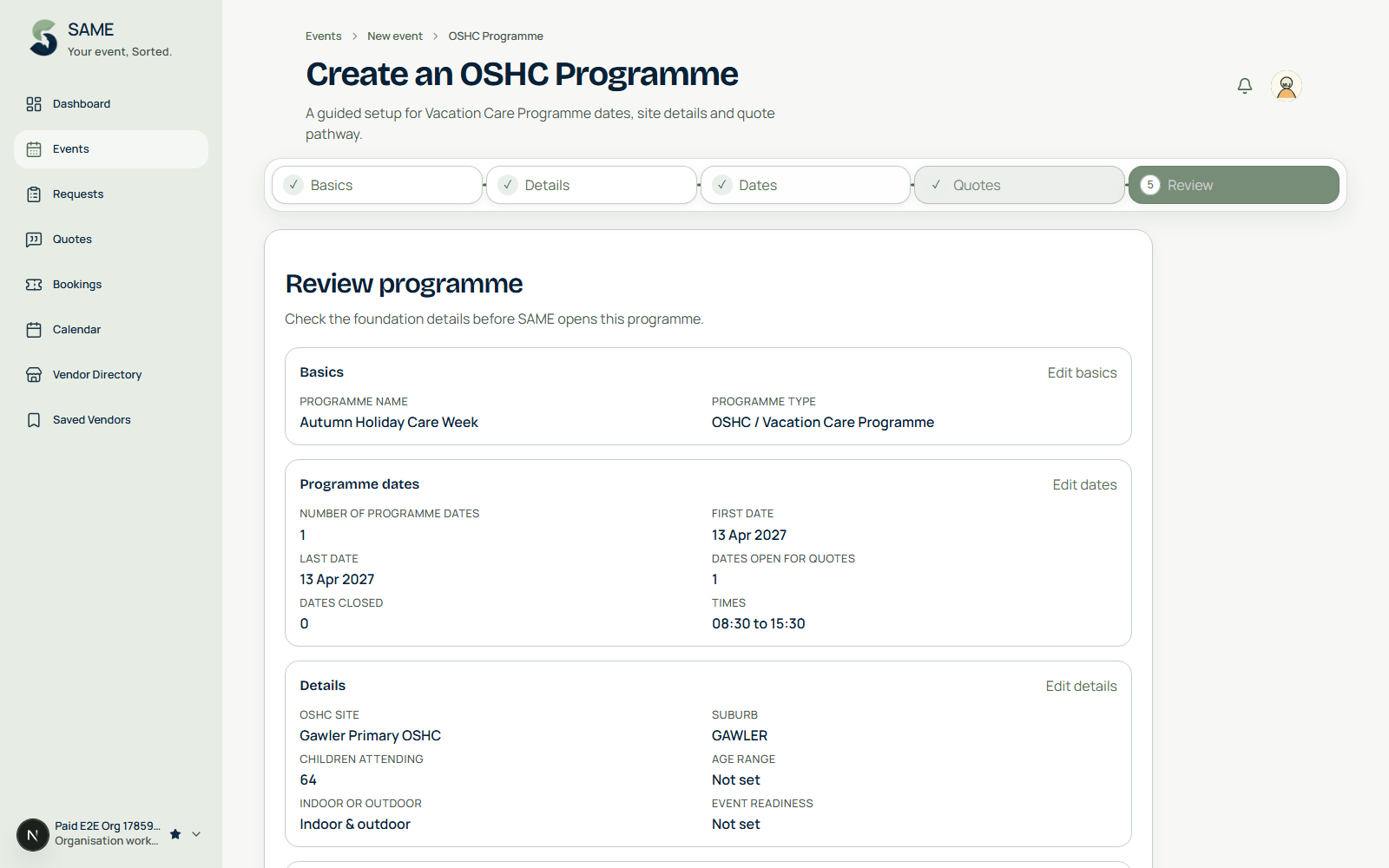Click the Requests clipboard icon
The width and height of the screenshot is (1389, 868).
tap(34, 194)
